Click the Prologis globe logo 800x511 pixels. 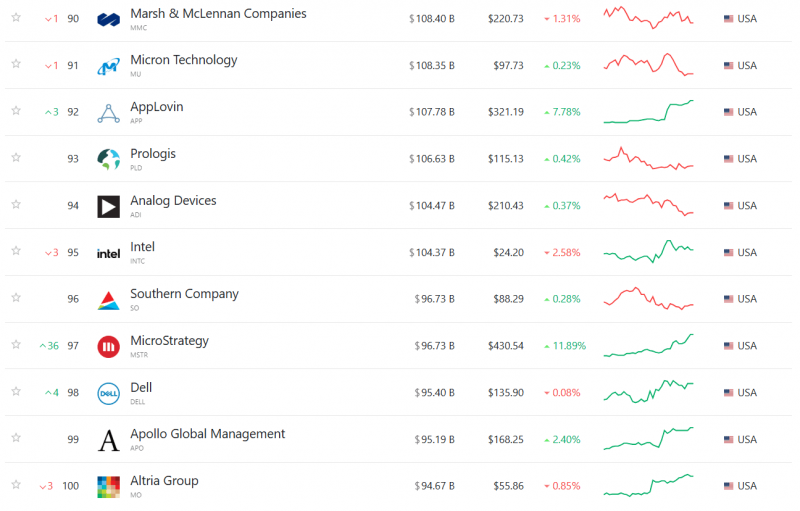(x=108, y=160)
